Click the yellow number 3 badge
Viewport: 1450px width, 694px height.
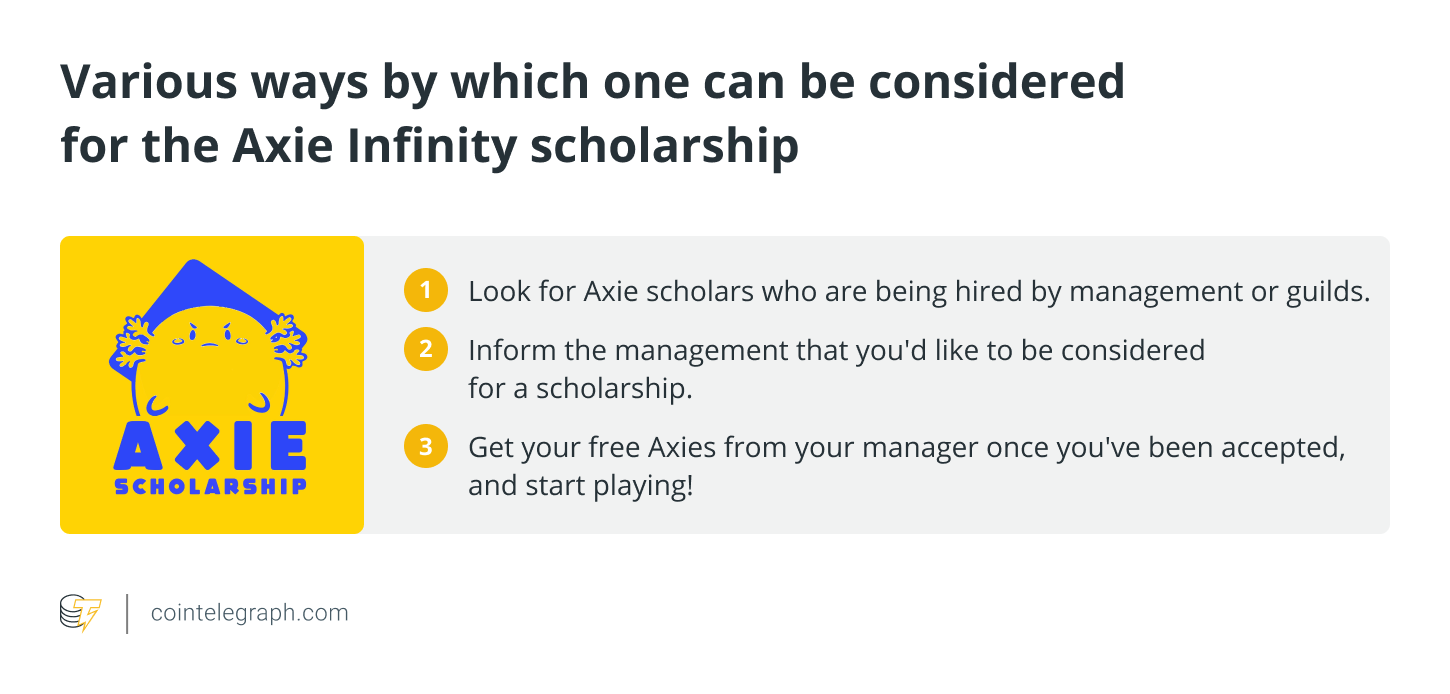[x=425, y=446]
